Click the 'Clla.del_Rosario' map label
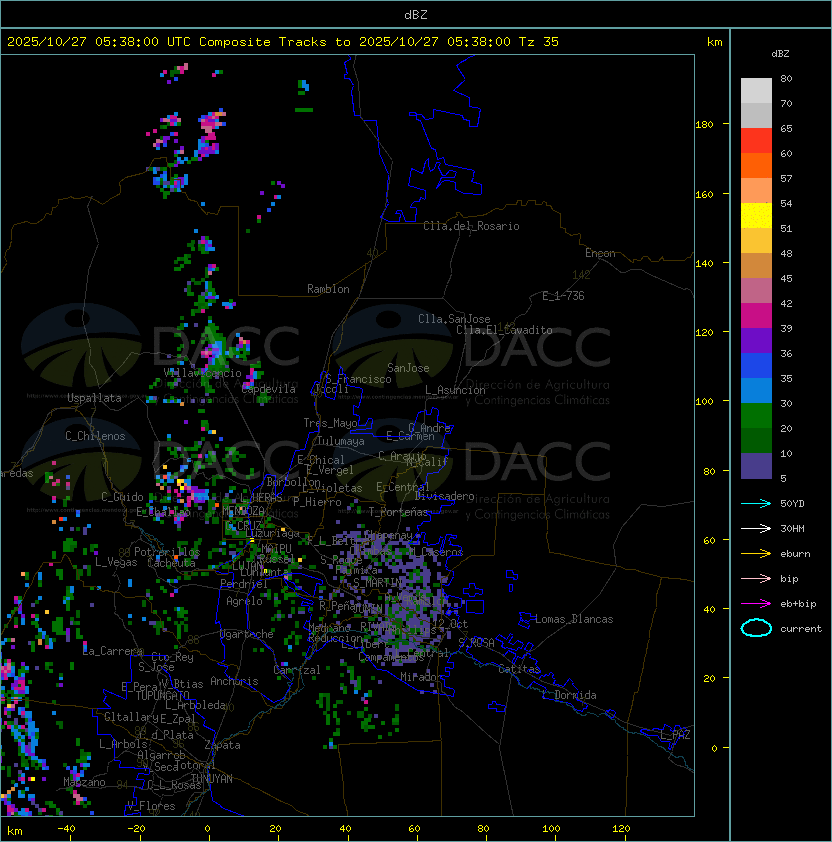832x842 pixels. point(471,226)
